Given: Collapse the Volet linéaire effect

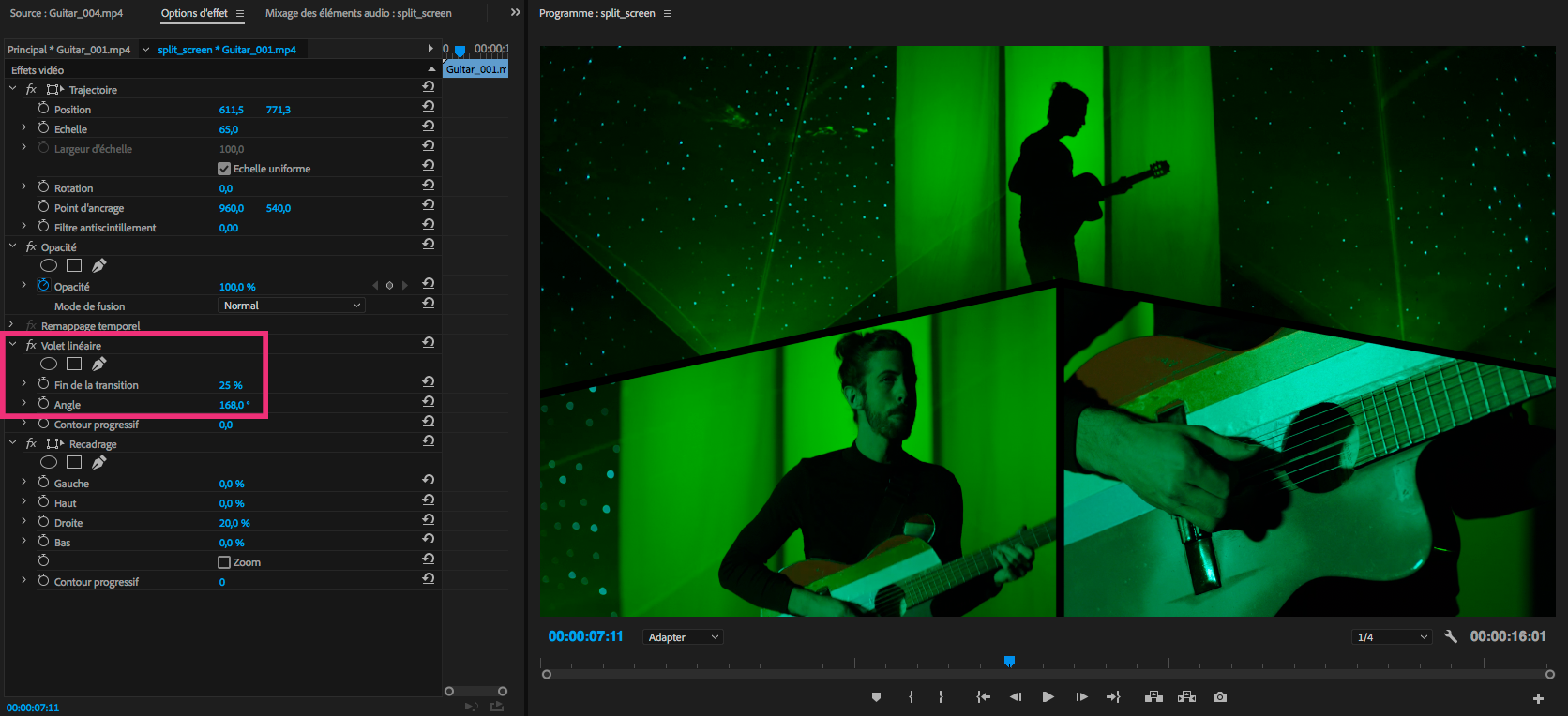Looking at the screenshot, I should [12, 345].
